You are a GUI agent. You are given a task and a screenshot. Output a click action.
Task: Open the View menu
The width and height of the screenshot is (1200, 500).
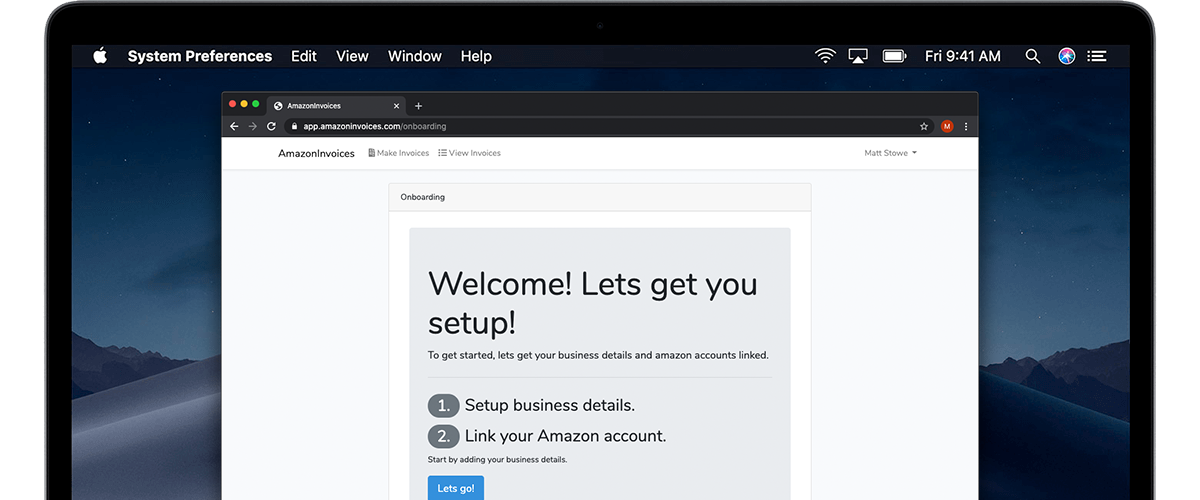[352, 56]
